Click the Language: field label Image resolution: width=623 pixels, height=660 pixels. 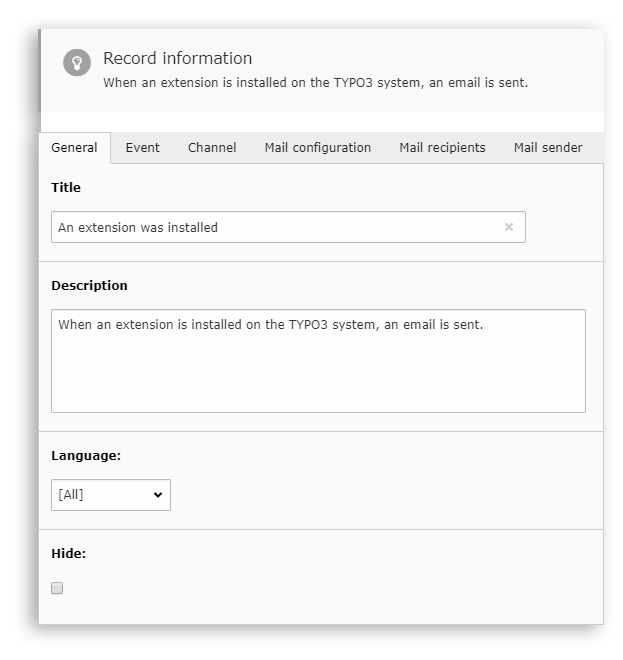click(86, 455)
